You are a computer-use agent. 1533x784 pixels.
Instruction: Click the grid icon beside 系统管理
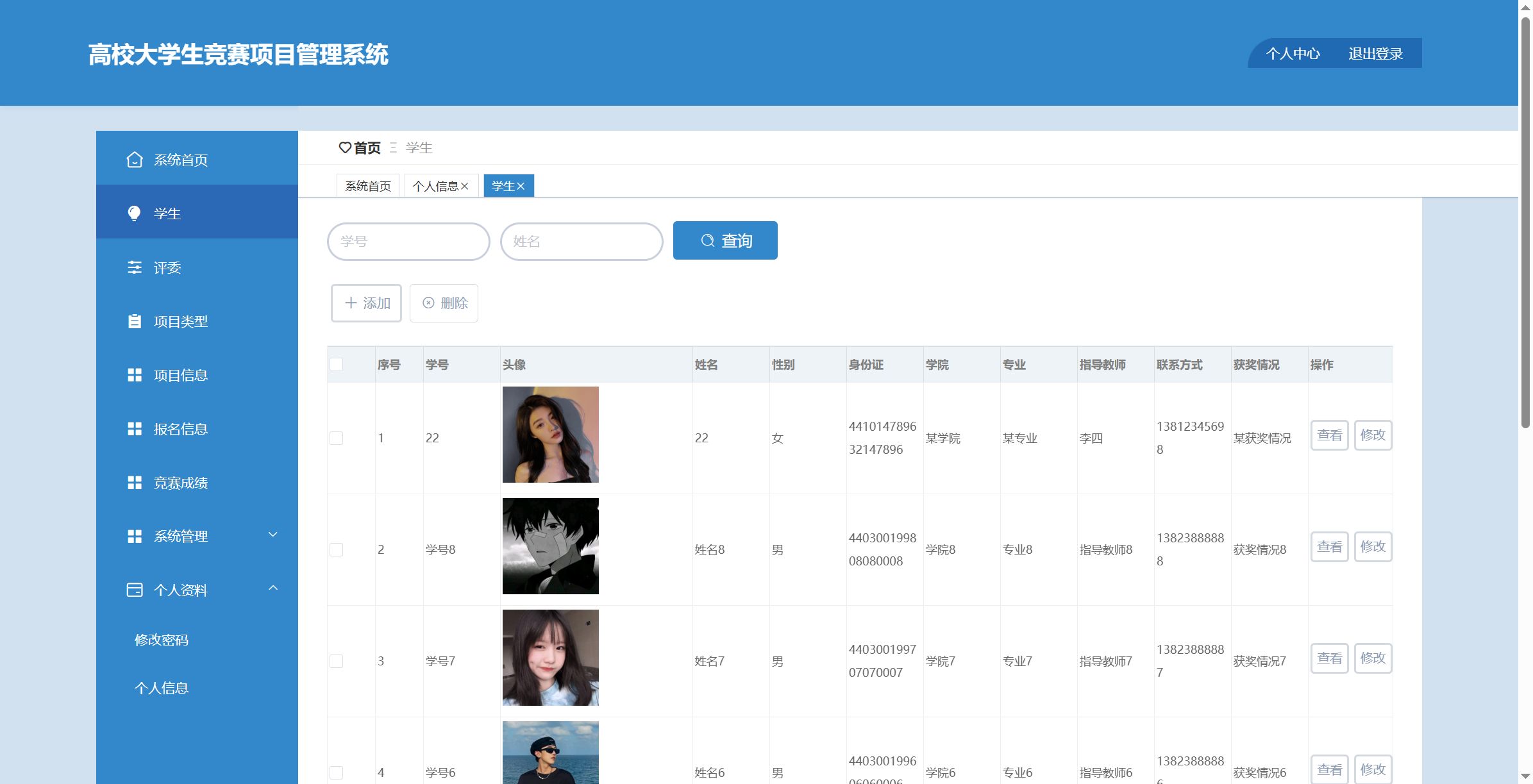pyautogui.click(x=134, y=537)
